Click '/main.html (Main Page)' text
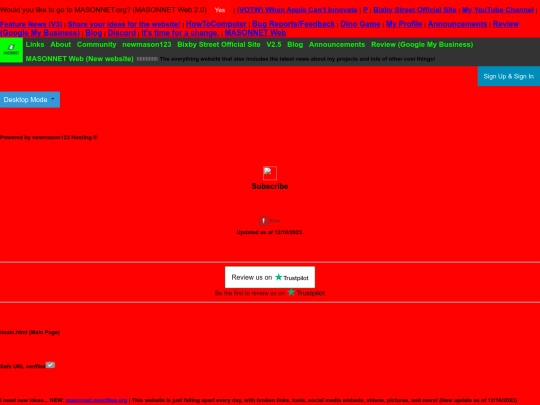Viewport: 540px width, 405px height. pos(30,332)
